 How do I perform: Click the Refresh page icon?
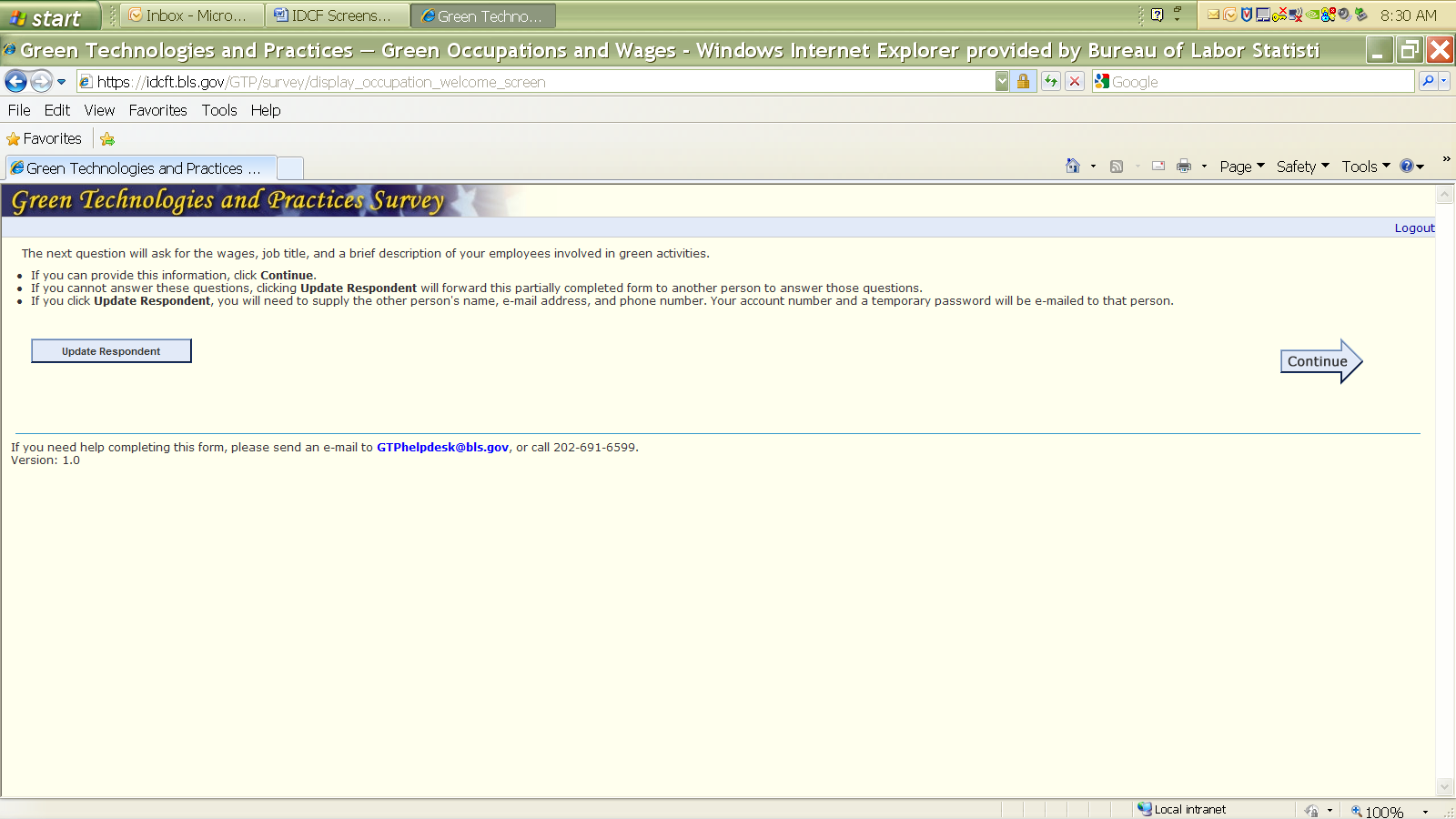pyautogui.click(x=1051, y=82)
